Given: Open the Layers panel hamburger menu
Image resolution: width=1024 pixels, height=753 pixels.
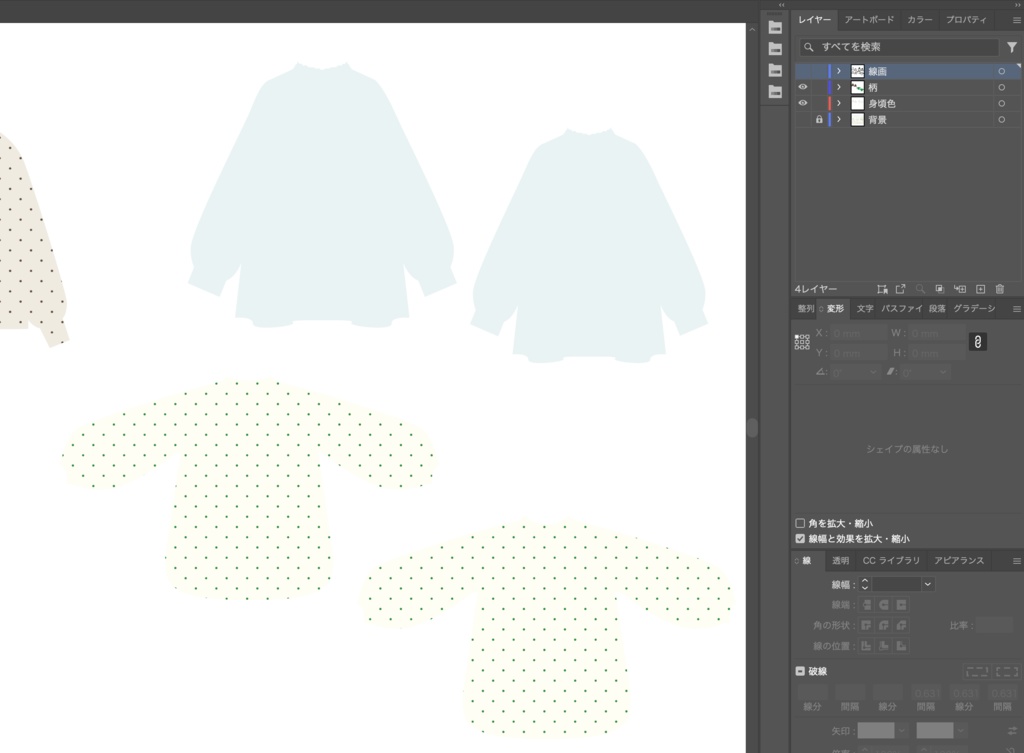Looking at the screenshot, I should tap(1017, 20).
